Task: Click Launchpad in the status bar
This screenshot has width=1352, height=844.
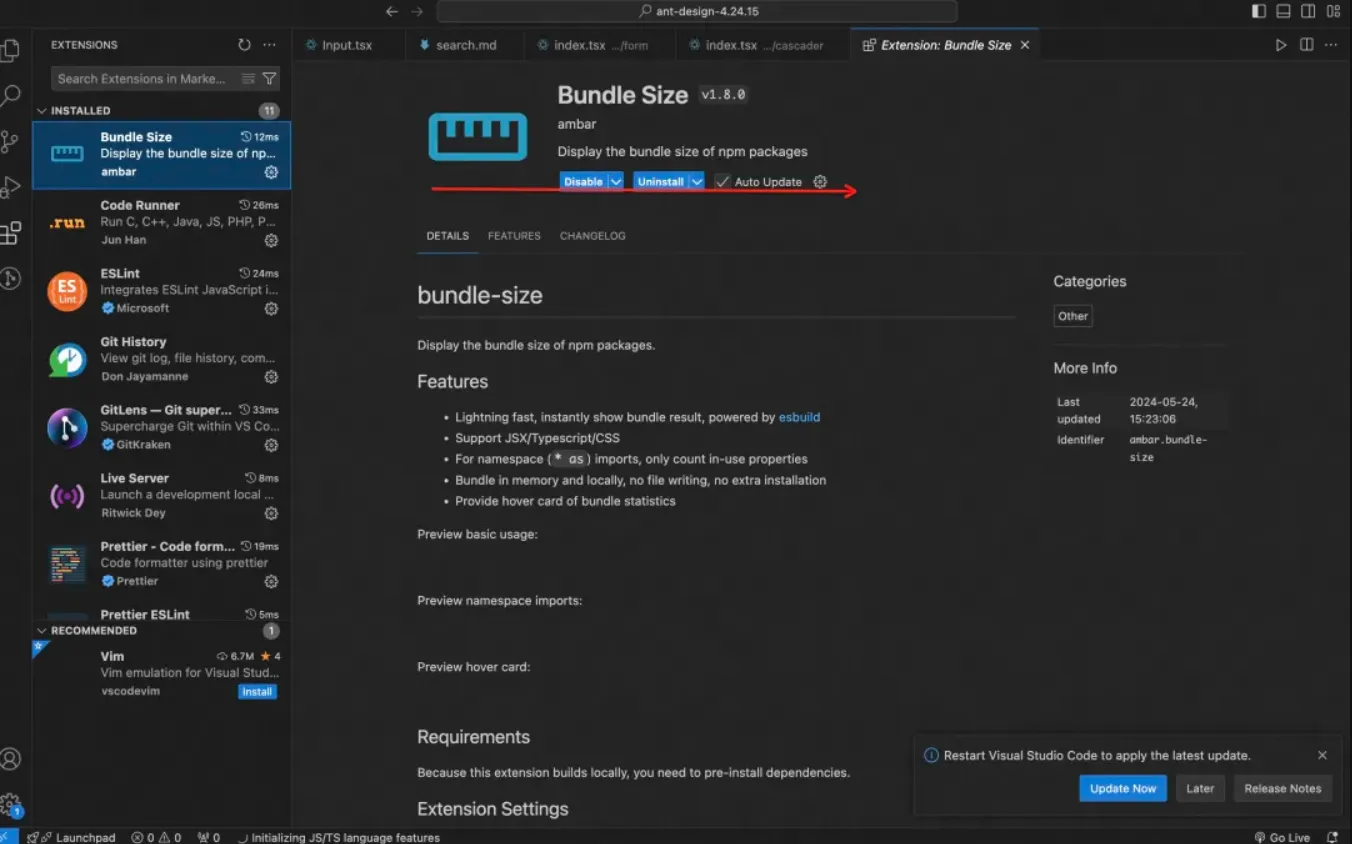Action: click(x=72, y=837)
